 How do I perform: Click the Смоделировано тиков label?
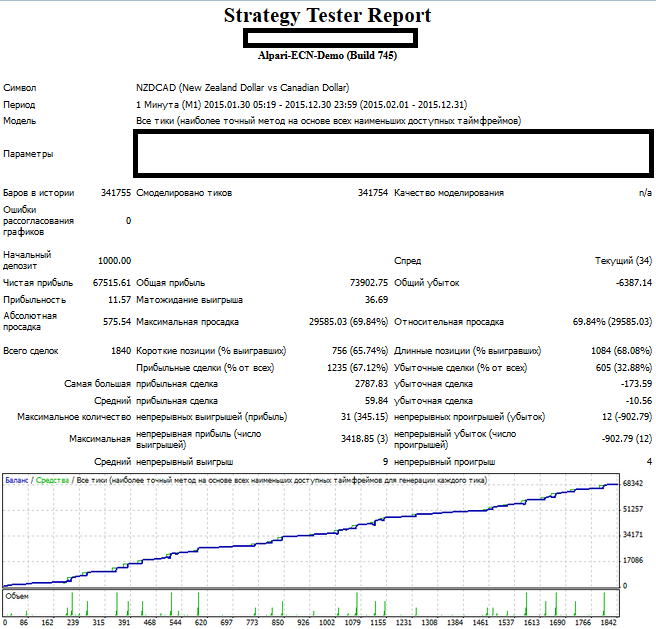pyautogui.click(x=184, y=193)
